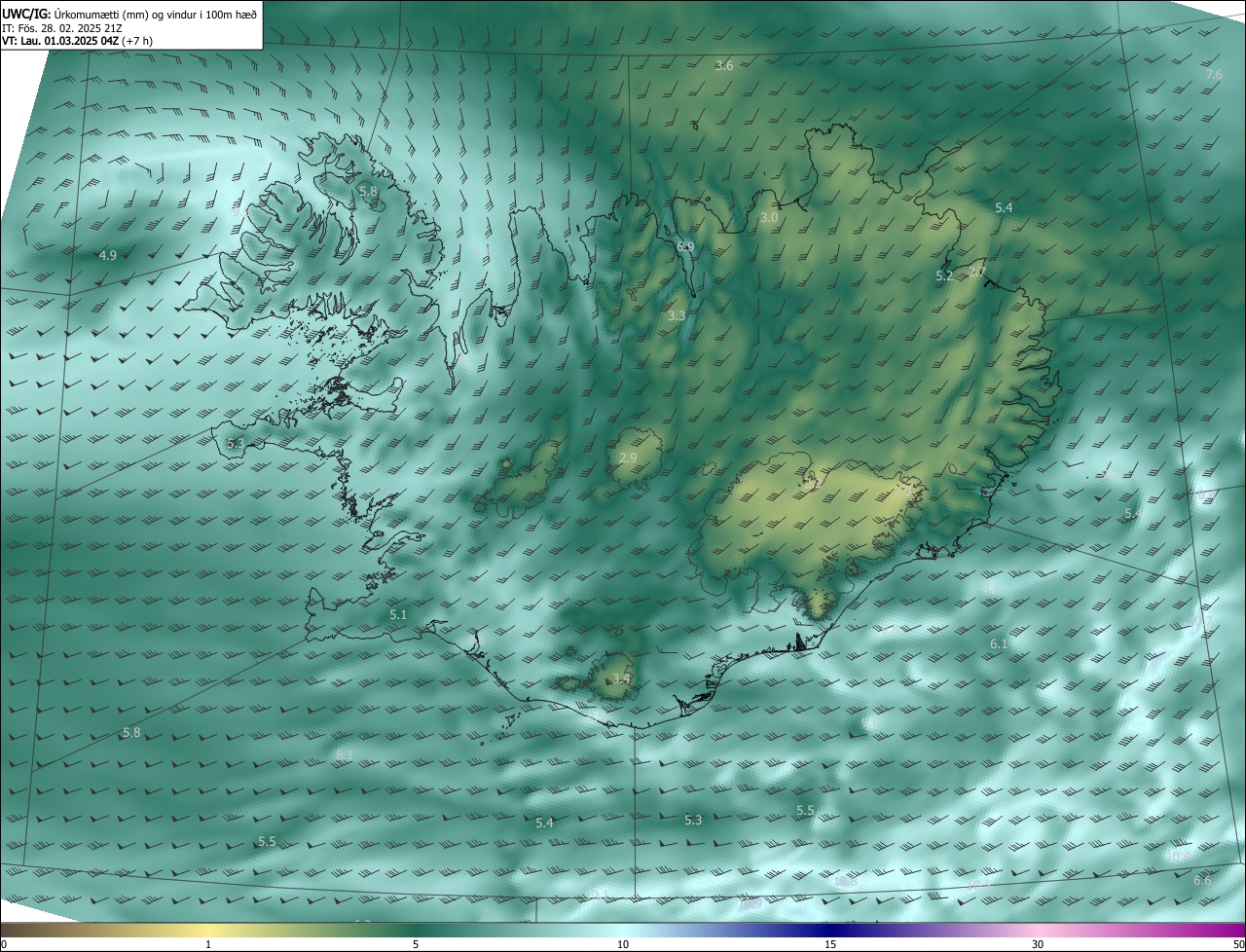Click the 50 tick on the color scale
Screen dimensions: 1246x952
click(1238, 944)
